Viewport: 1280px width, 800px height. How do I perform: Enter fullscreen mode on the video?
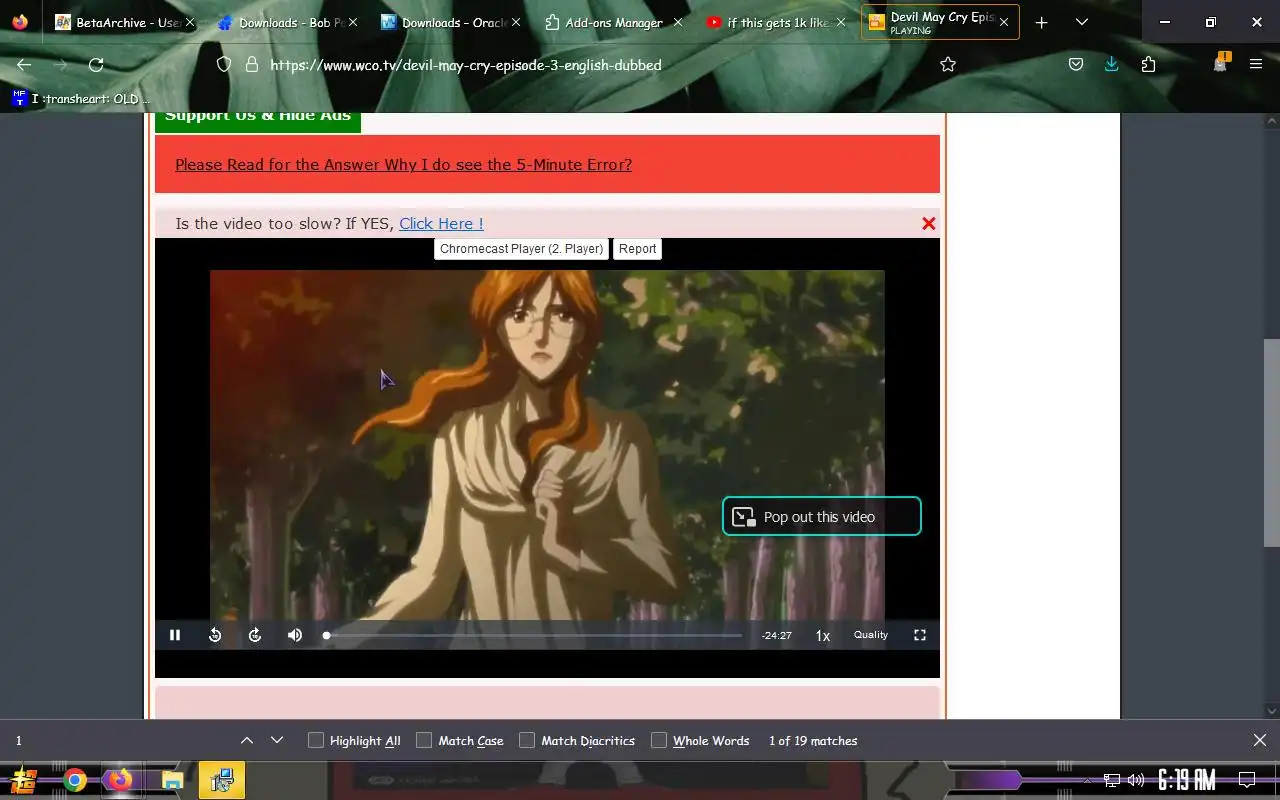coord(920,635)
